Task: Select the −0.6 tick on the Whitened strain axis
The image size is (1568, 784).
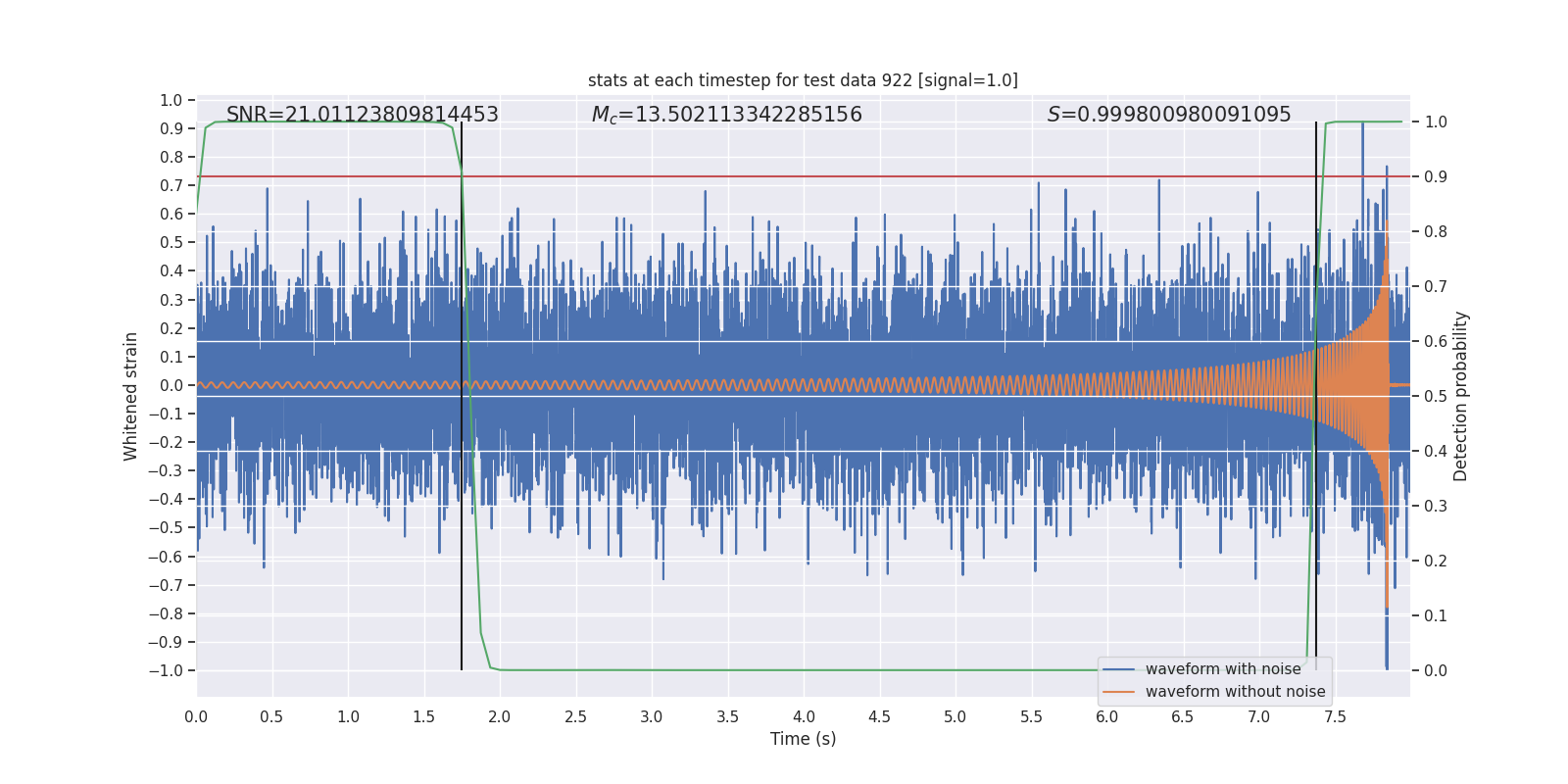Action: click(166, 557)
